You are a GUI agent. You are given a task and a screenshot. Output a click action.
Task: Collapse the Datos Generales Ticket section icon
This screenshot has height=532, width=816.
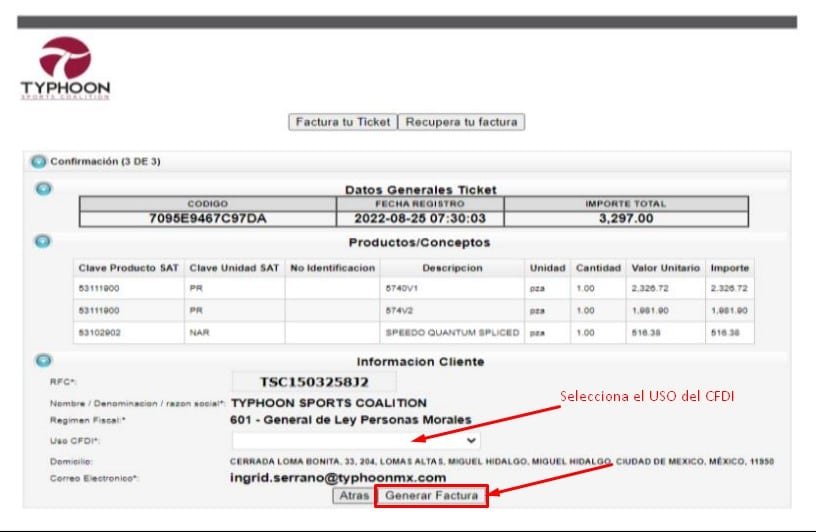pos(44,188)
